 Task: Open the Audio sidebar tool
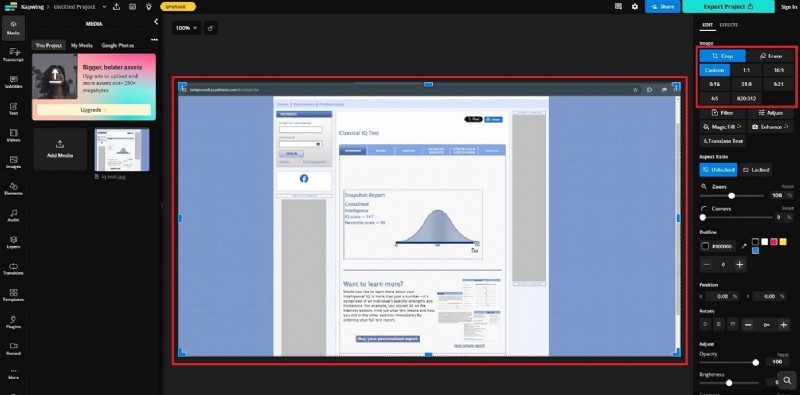point(13,215)
